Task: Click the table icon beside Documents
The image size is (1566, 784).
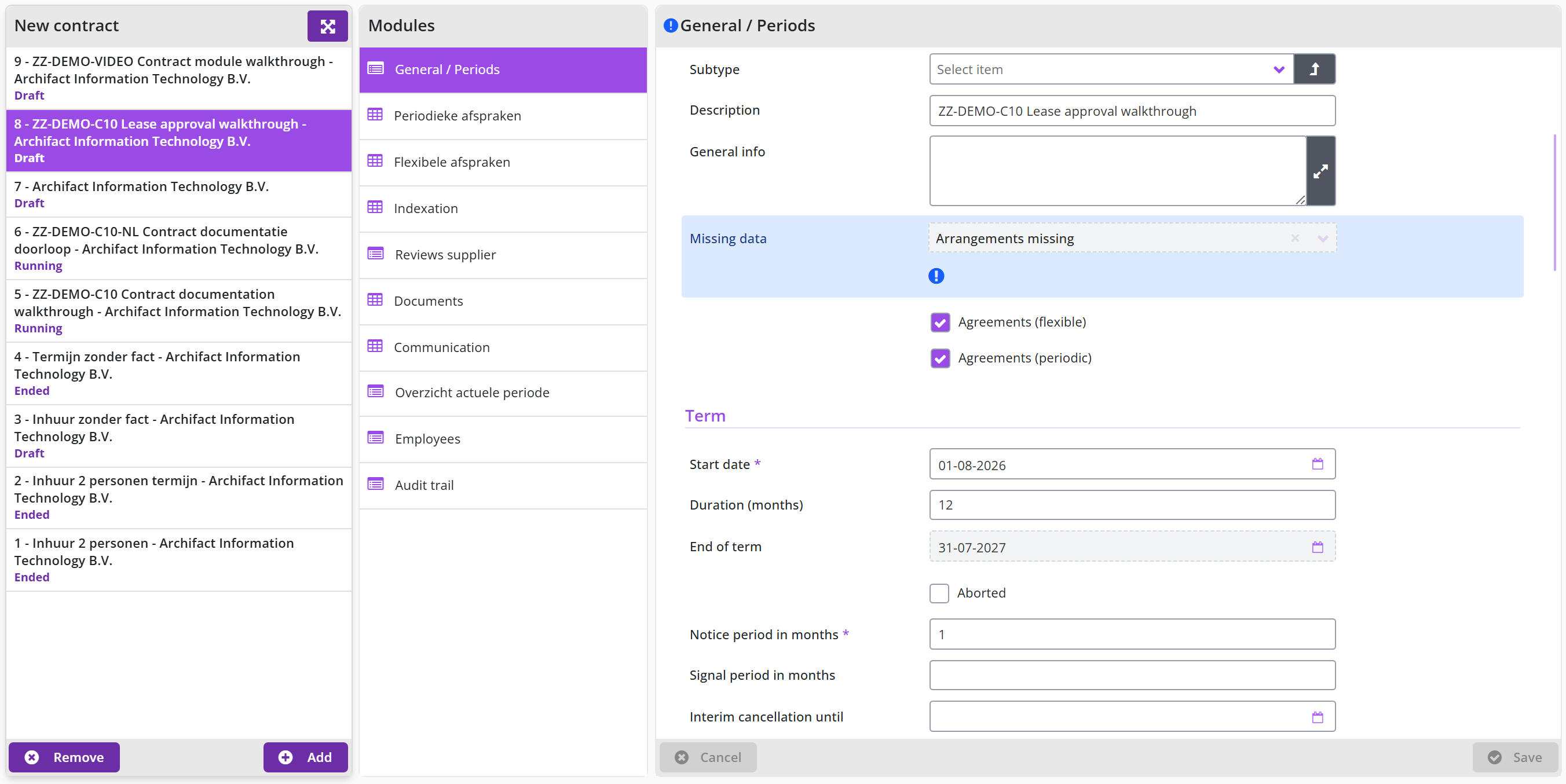Action: (375, 299)
